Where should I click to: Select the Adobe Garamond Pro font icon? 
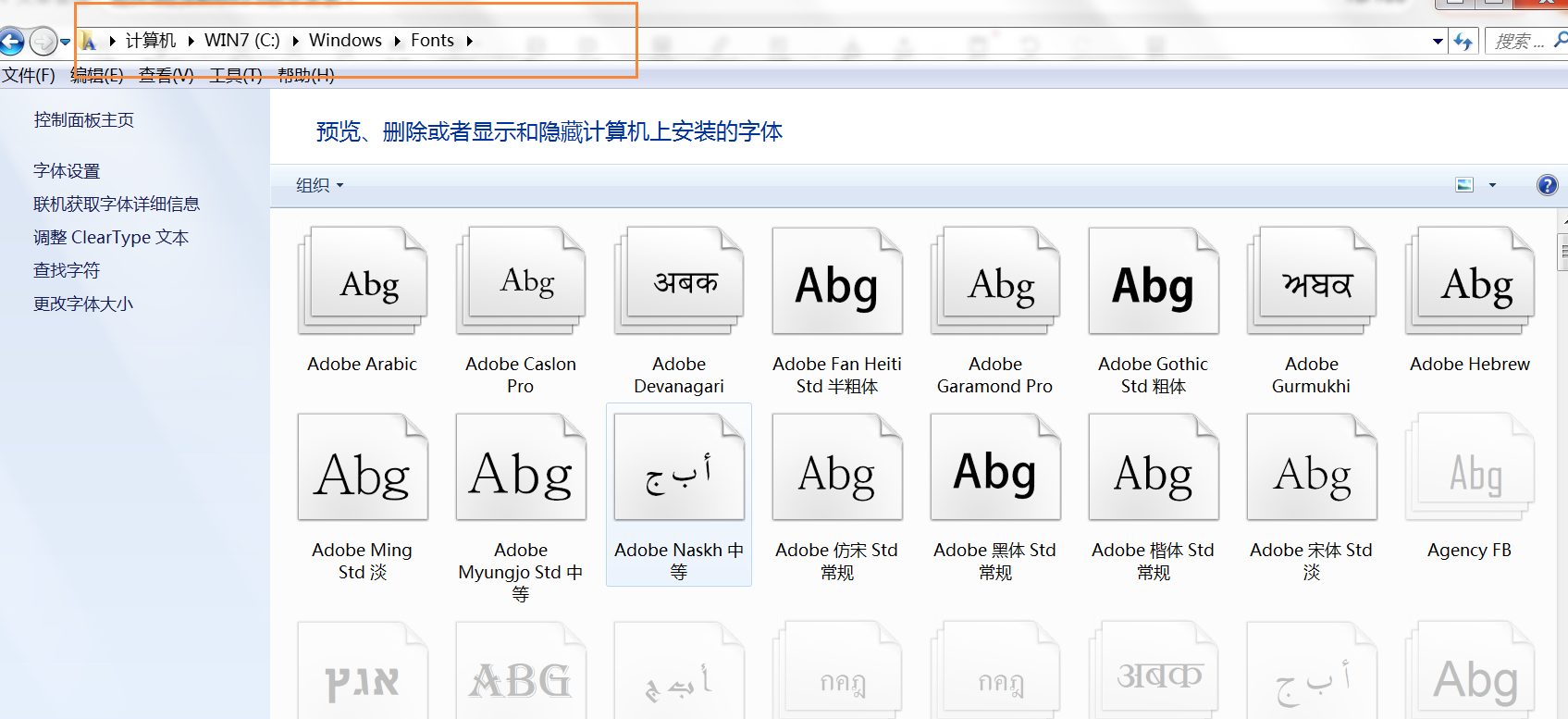(995, 281)
